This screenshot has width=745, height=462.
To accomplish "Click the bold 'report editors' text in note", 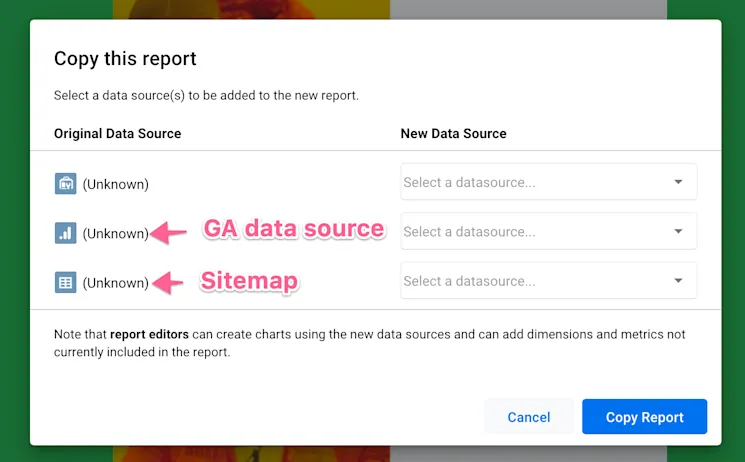I will (x=149, y=334).
